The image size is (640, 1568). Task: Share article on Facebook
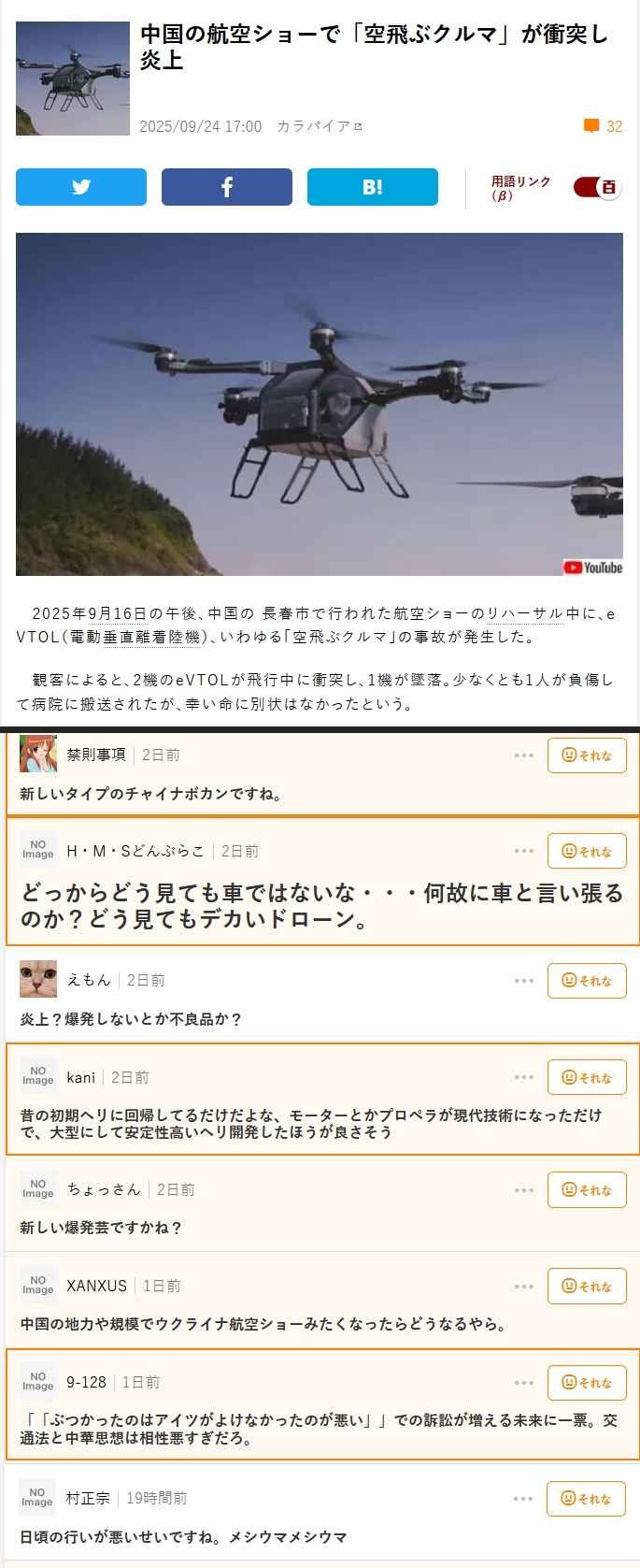[x=227, y=187]
